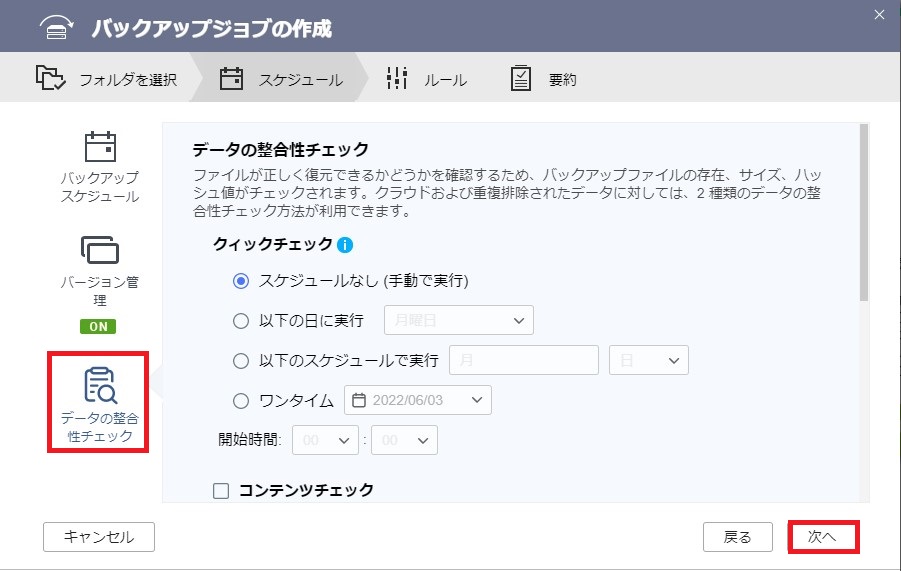Select the 以下の日に実行 radio option
Image resolution: width=901 pixels, height=571 pixels.
[x=241, y=321]
